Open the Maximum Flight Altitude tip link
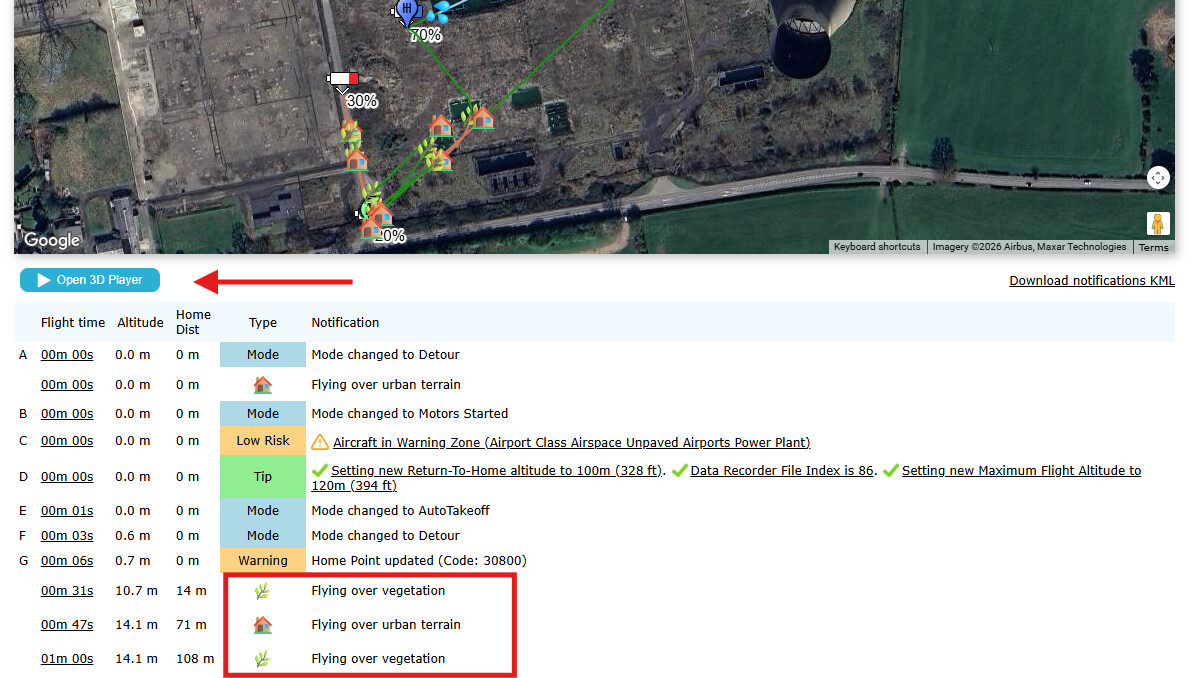The image size is (1201, 678). point(1020,470)
